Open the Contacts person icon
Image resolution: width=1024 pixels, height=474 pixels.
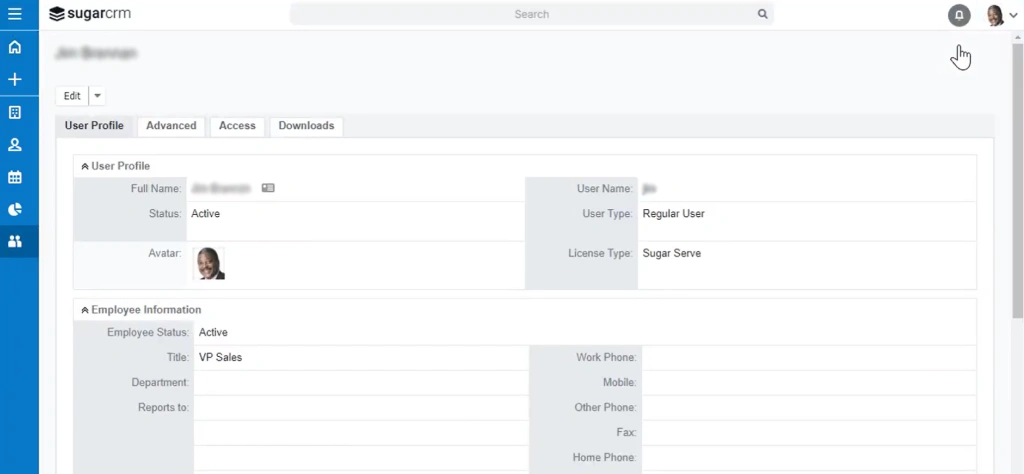(x=14, y=145)
